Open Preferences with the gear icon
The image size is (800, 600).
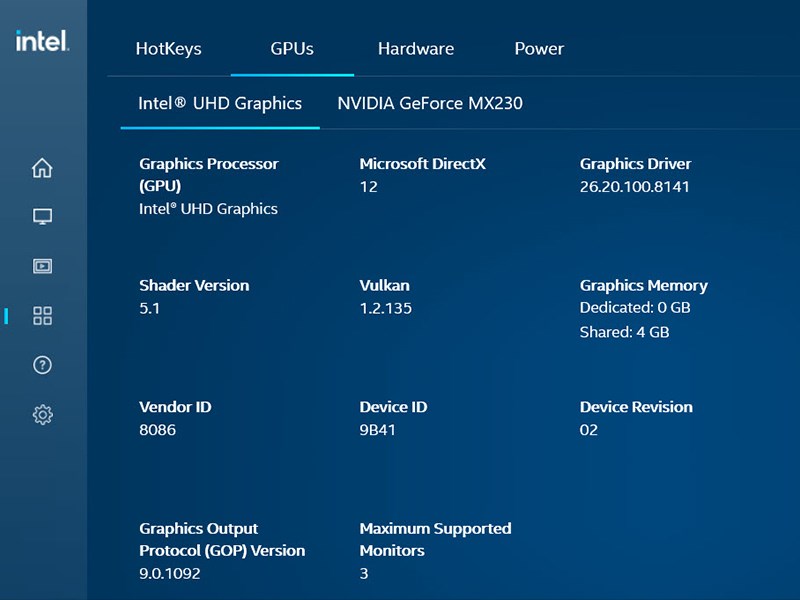coord(42,414)
